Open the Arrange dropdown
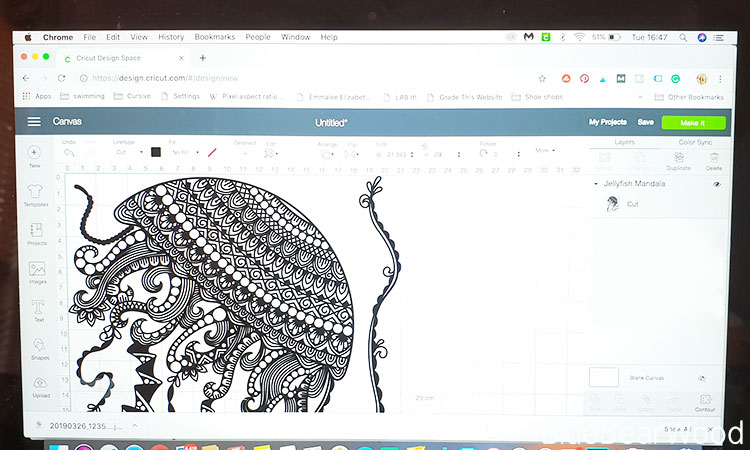Screen dimensions: 750x450 (x=327, y=154)
